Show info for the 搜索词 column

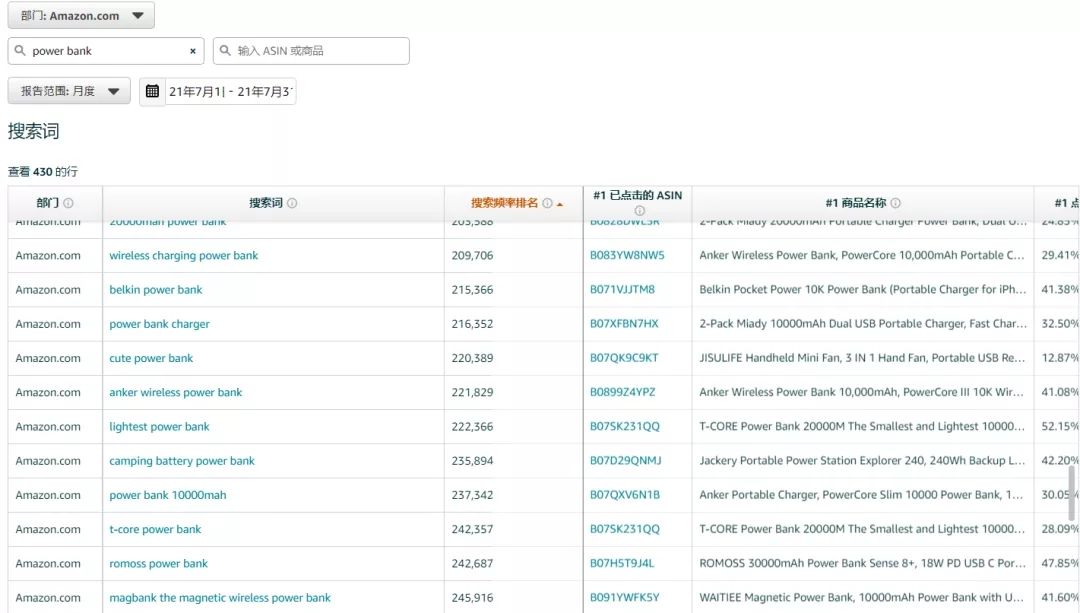[x=292, y=203]
